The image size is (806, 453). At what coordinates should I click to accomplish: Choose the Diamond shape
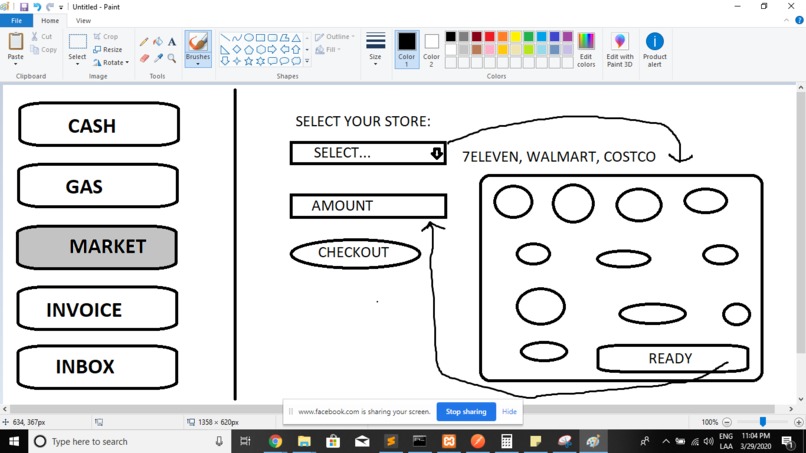[x=237, y=50]
